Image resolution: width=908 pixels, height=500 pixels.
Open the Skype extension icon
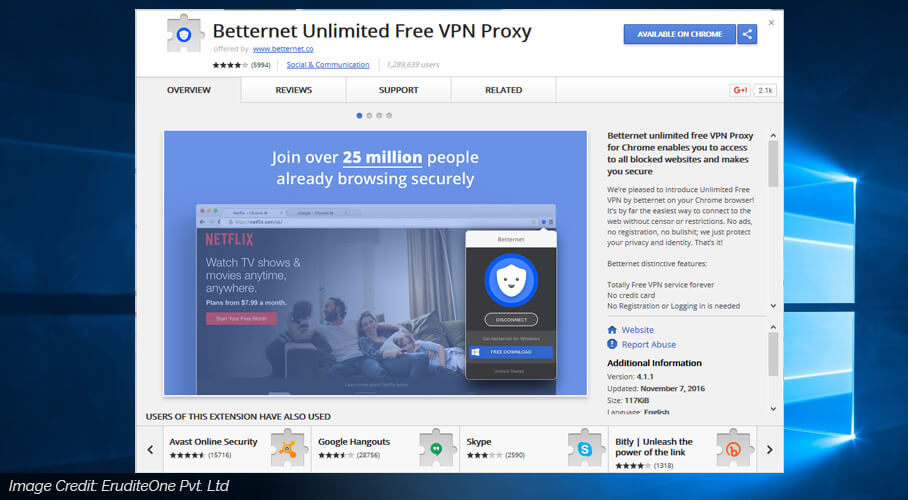click(585, 448)
